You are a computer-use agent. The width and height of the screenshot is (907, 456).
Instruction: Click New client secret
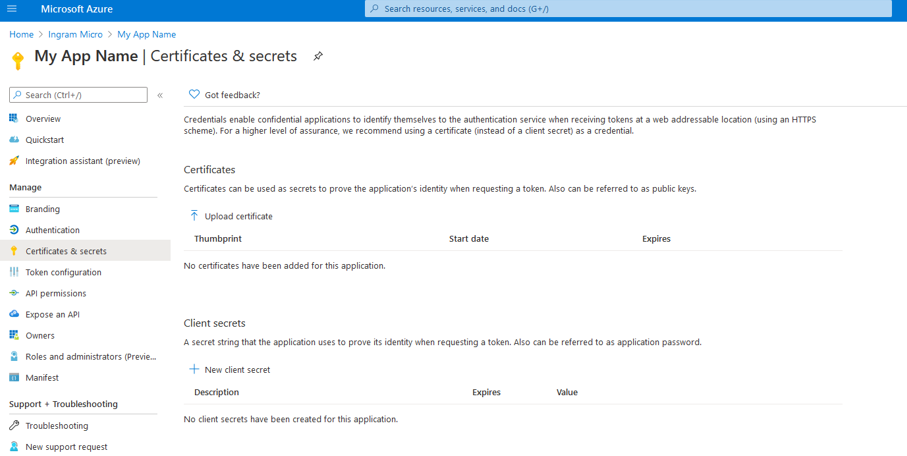(237, 369)
